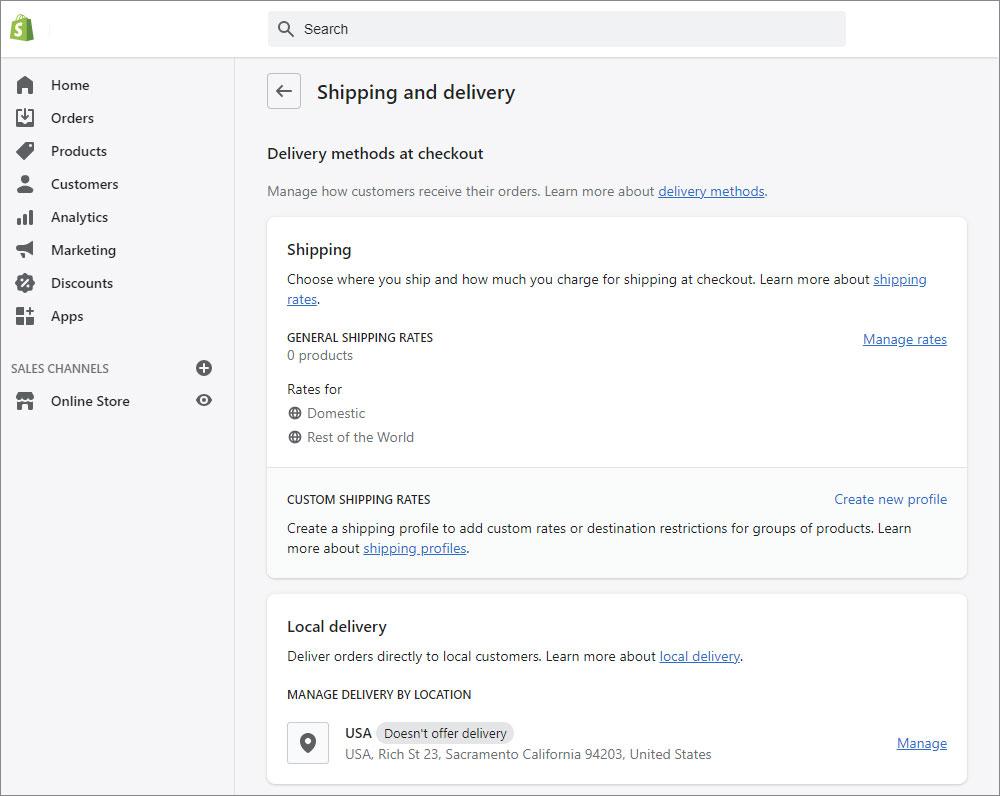Click the Doesn't offer delivery badge
The width and height of the screenshot is (1000, 796).
pyautogui.click(x=445, y=733)
